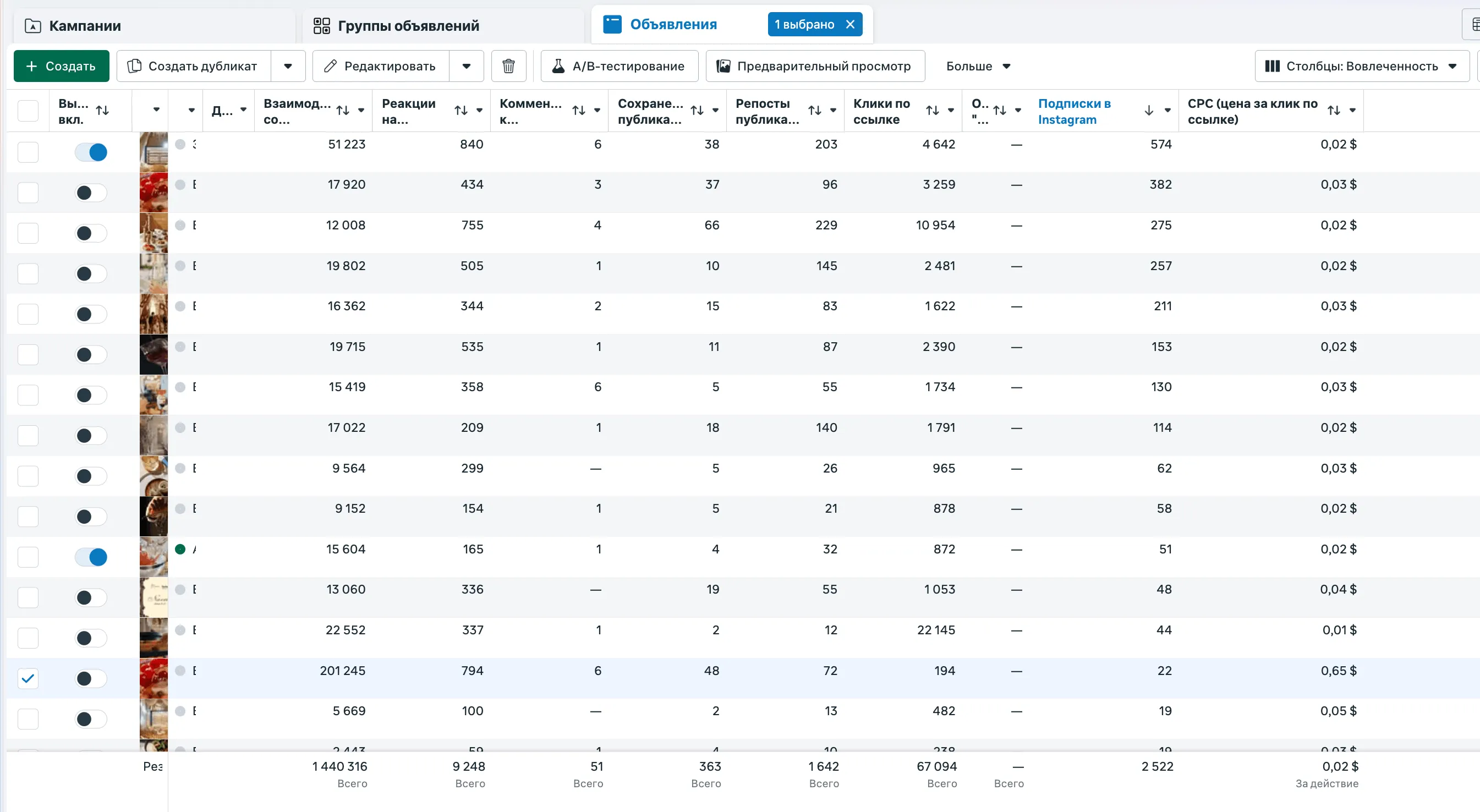
Task: Click the 574 Instagram follows cell
Action: [x=1160, y=144]
